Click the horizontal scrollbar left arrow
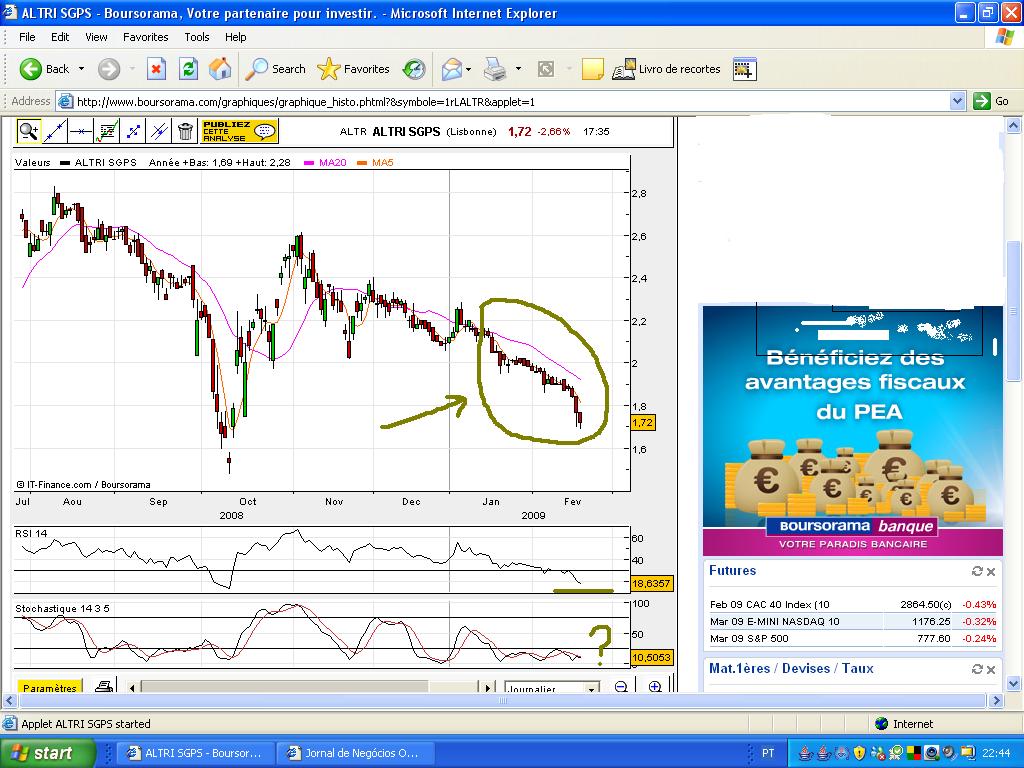 8,701
